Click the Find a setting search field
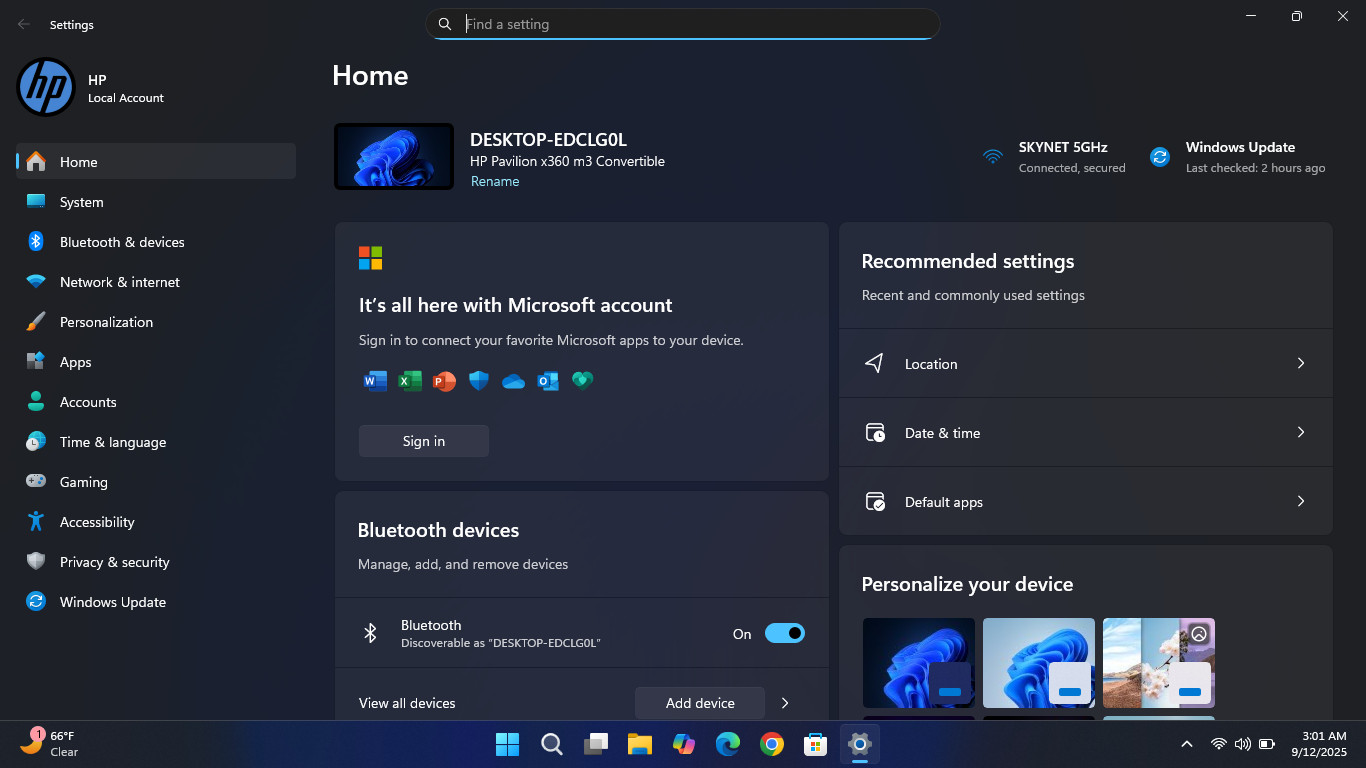This screenshot has width=1366, height=768. [683, 24]
